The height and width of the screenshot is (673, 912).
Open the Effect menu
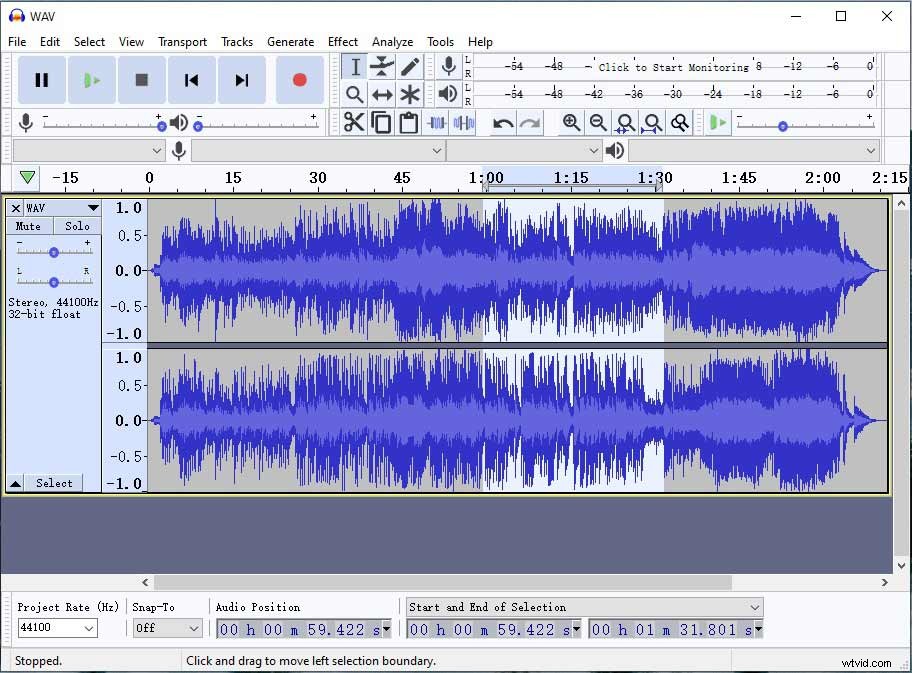click(343, 42)
